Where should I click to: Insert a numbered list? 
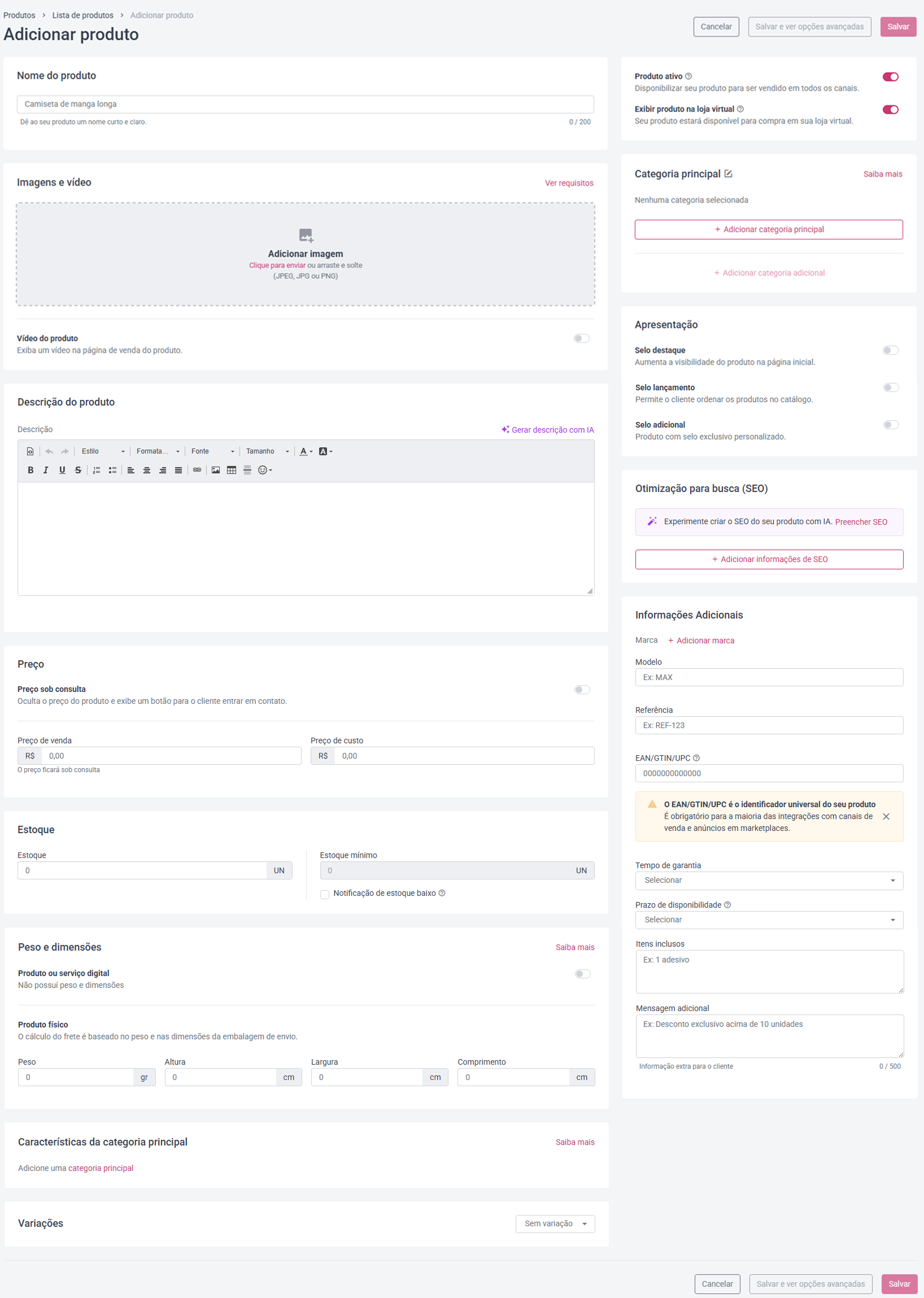[x=97, y=470]
